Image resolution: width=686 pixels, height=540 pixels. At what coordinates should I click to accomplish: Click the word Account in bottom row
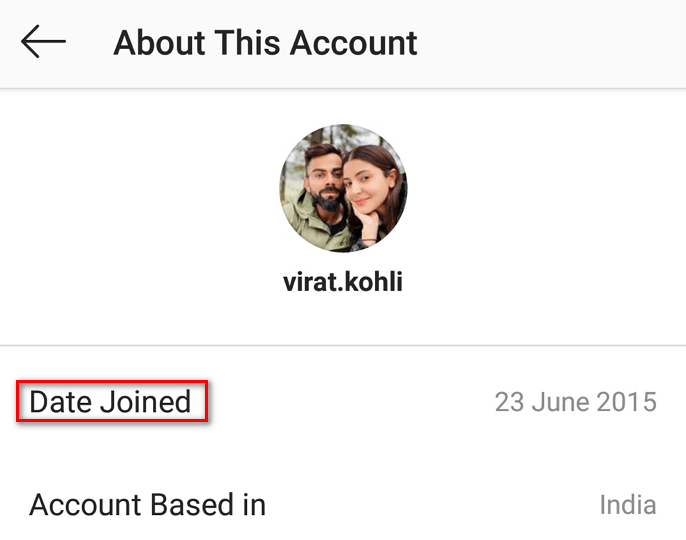86,505
